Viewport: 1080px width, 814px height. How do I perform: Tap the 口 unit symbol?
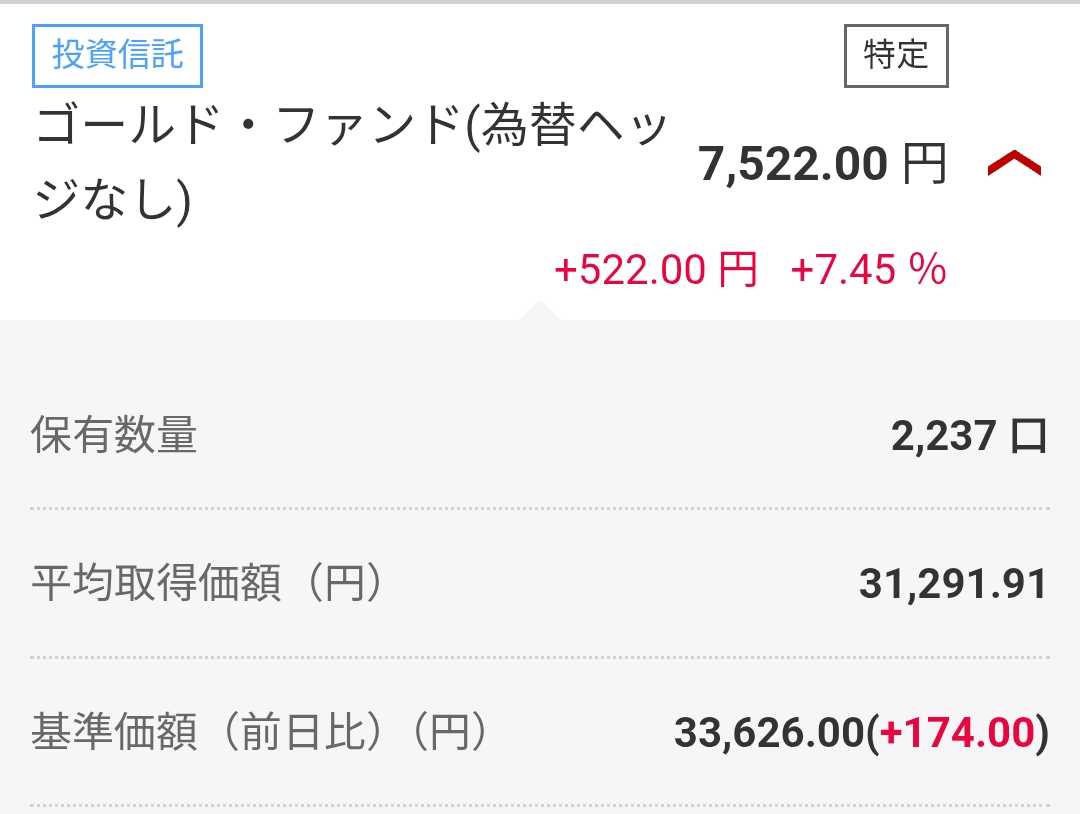point(1029,437)
